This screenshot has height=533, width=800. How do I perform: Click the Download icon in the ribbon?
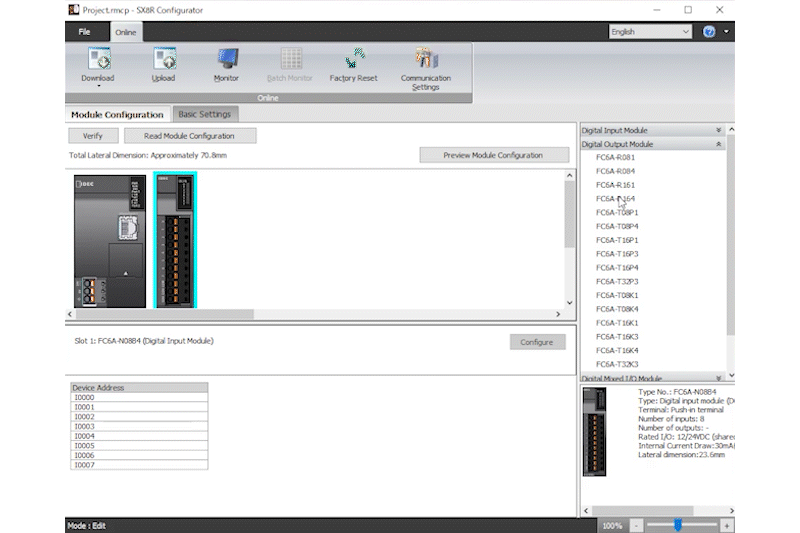coord(98,58)
